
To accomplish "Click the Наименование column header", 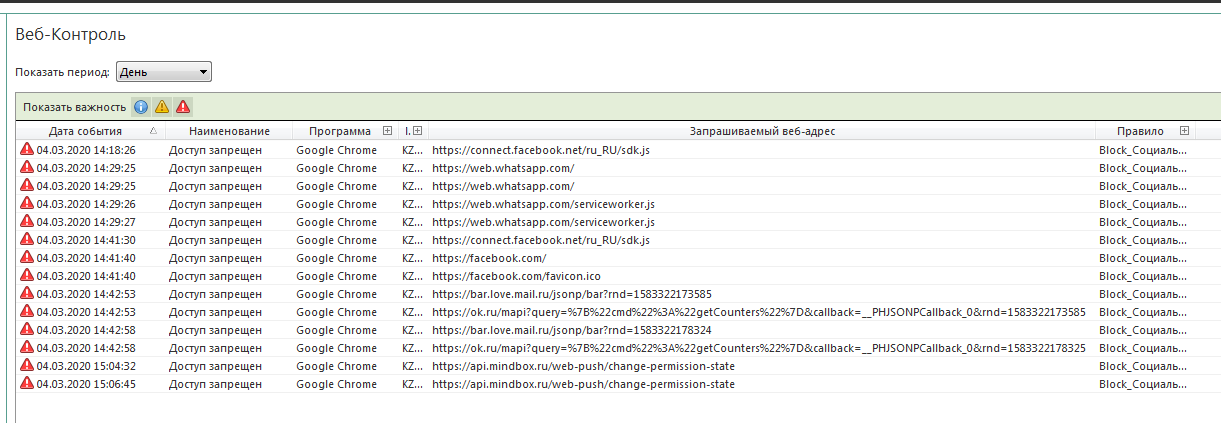I will [x=229, y=131].
